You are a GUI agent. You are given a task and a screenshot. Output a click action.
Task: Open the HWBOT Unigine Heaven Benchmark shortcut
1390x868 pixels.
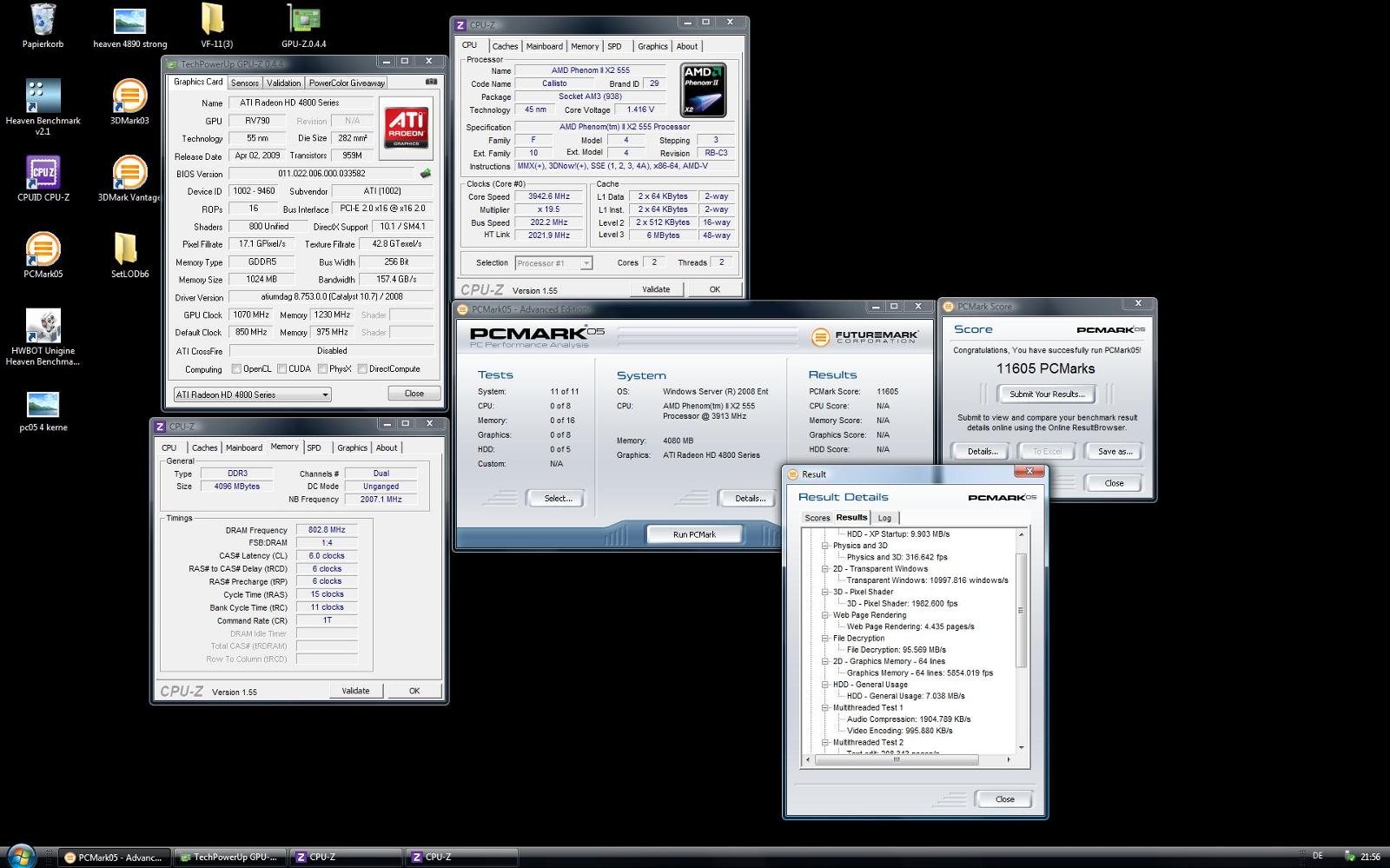point(43,338)
